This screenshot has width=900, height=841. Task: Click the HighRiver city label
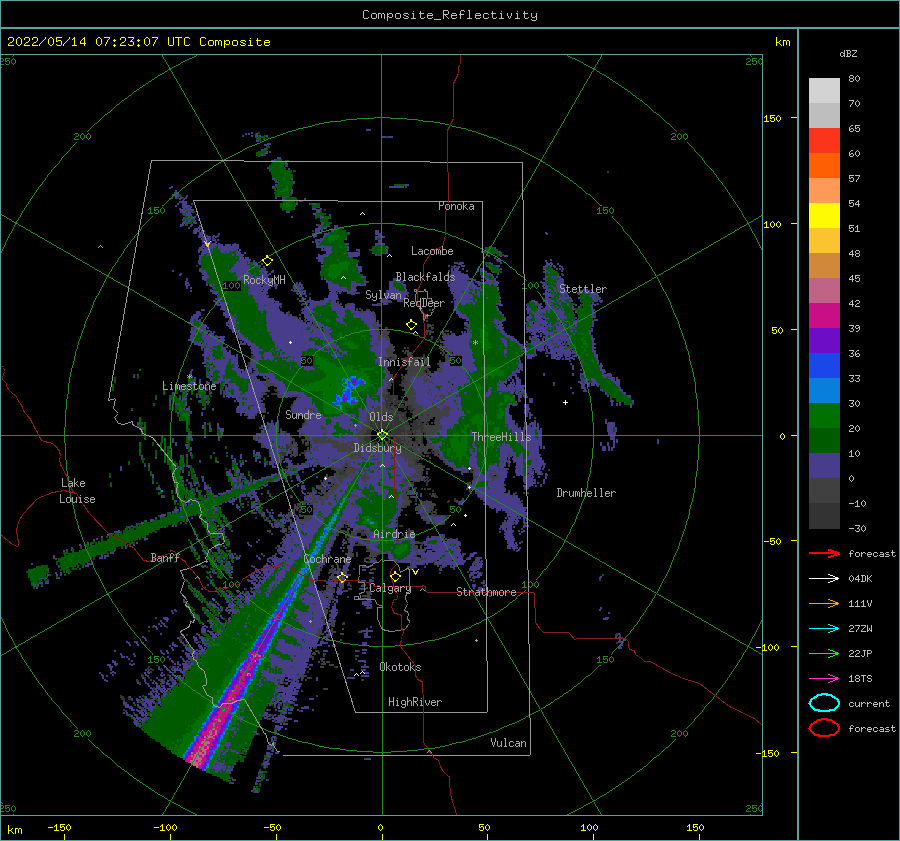tap(415, 702)
